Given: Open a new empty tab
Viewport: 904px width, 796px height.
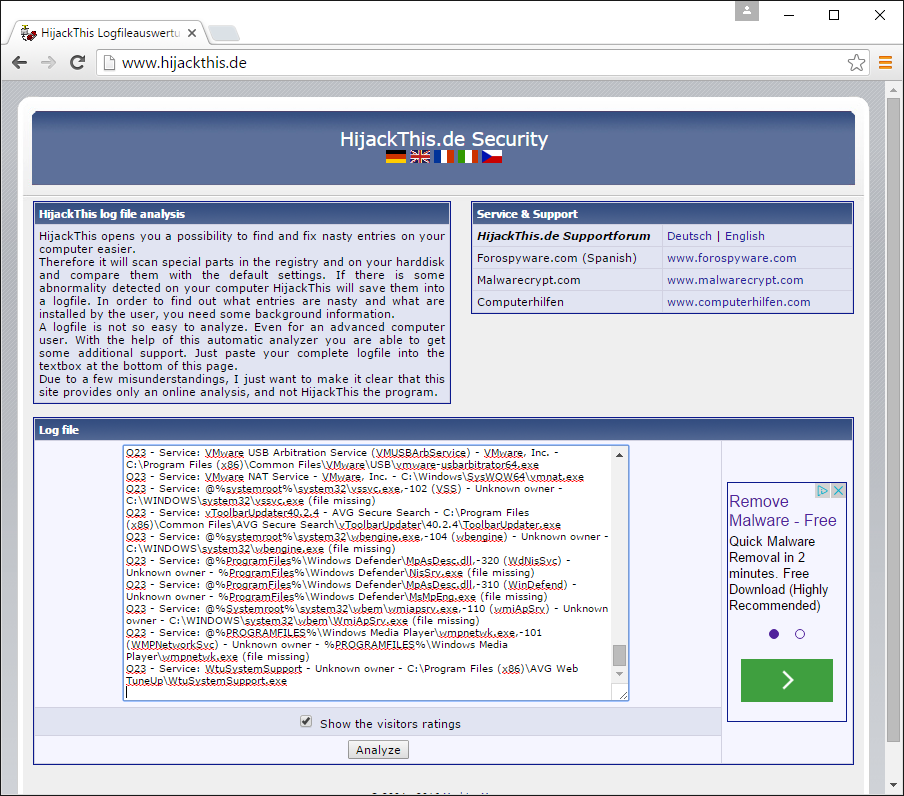Looking at the screenshot, I should pyautogui.click(x=224, y=33).
